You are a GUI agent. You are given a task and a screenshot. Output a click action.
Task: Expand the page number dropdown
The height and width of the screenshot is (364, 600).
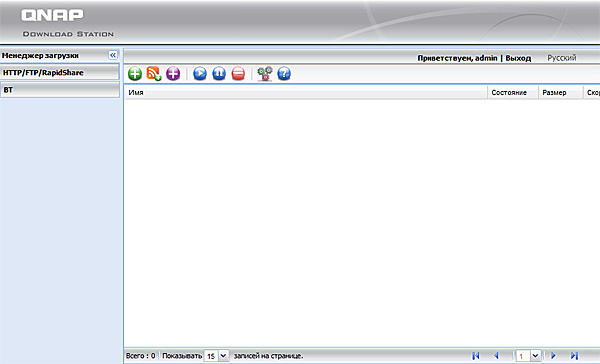tap(535, 356)
